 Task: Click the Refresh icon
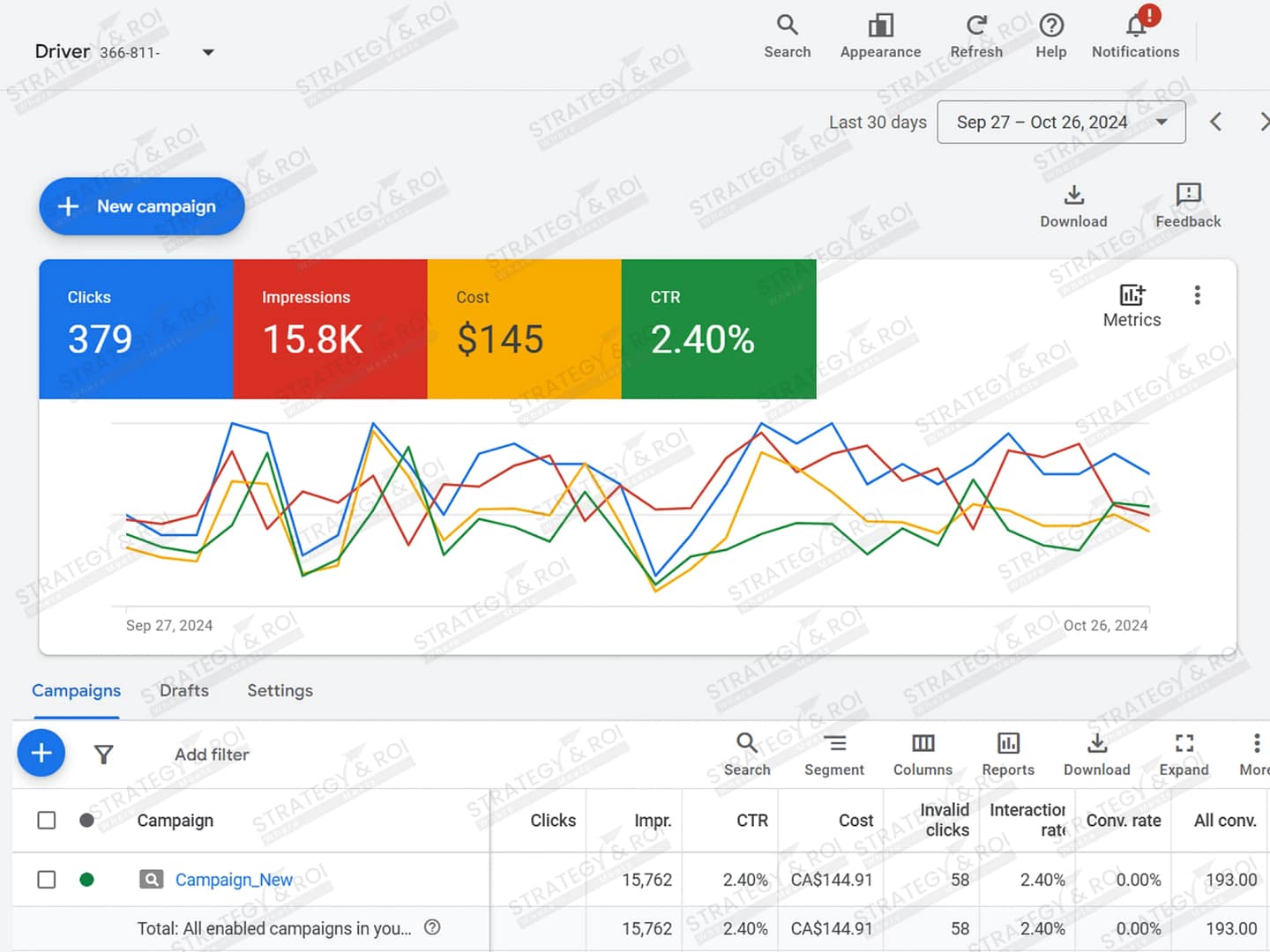[975, 26]
